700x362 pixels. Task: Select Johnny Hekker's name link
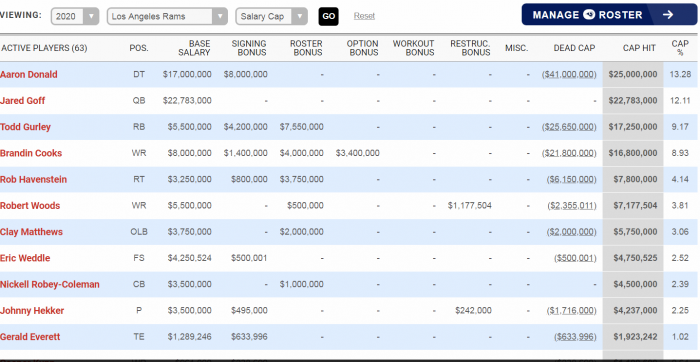(x=32, y=311)
